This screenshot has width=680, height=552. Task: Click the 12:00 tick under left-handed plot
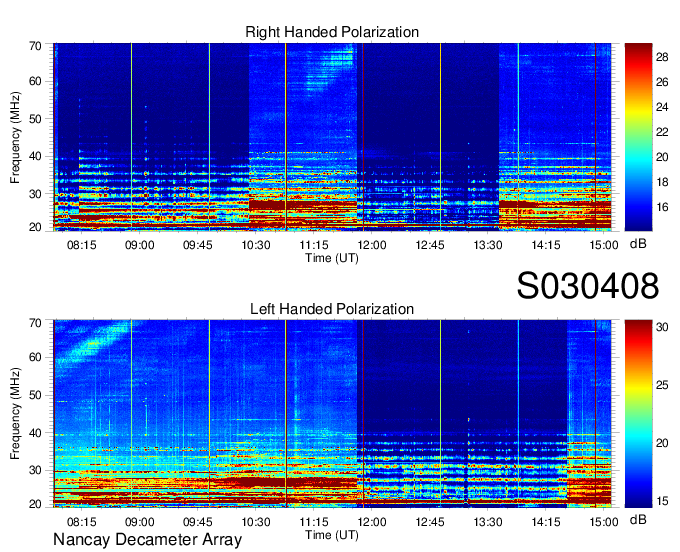372,522
